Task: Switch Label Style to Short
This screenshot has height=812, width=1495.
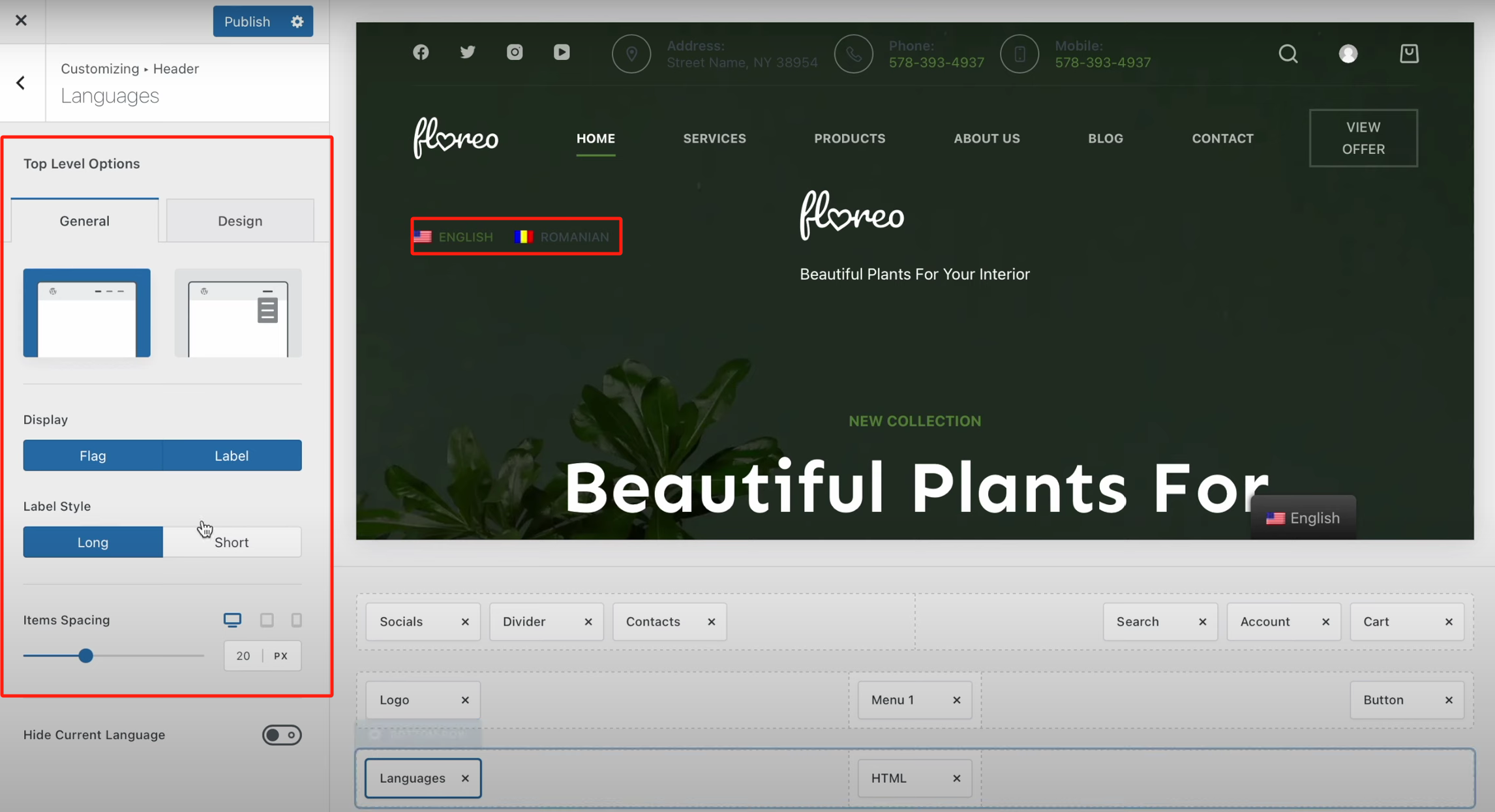Action: 232,542
